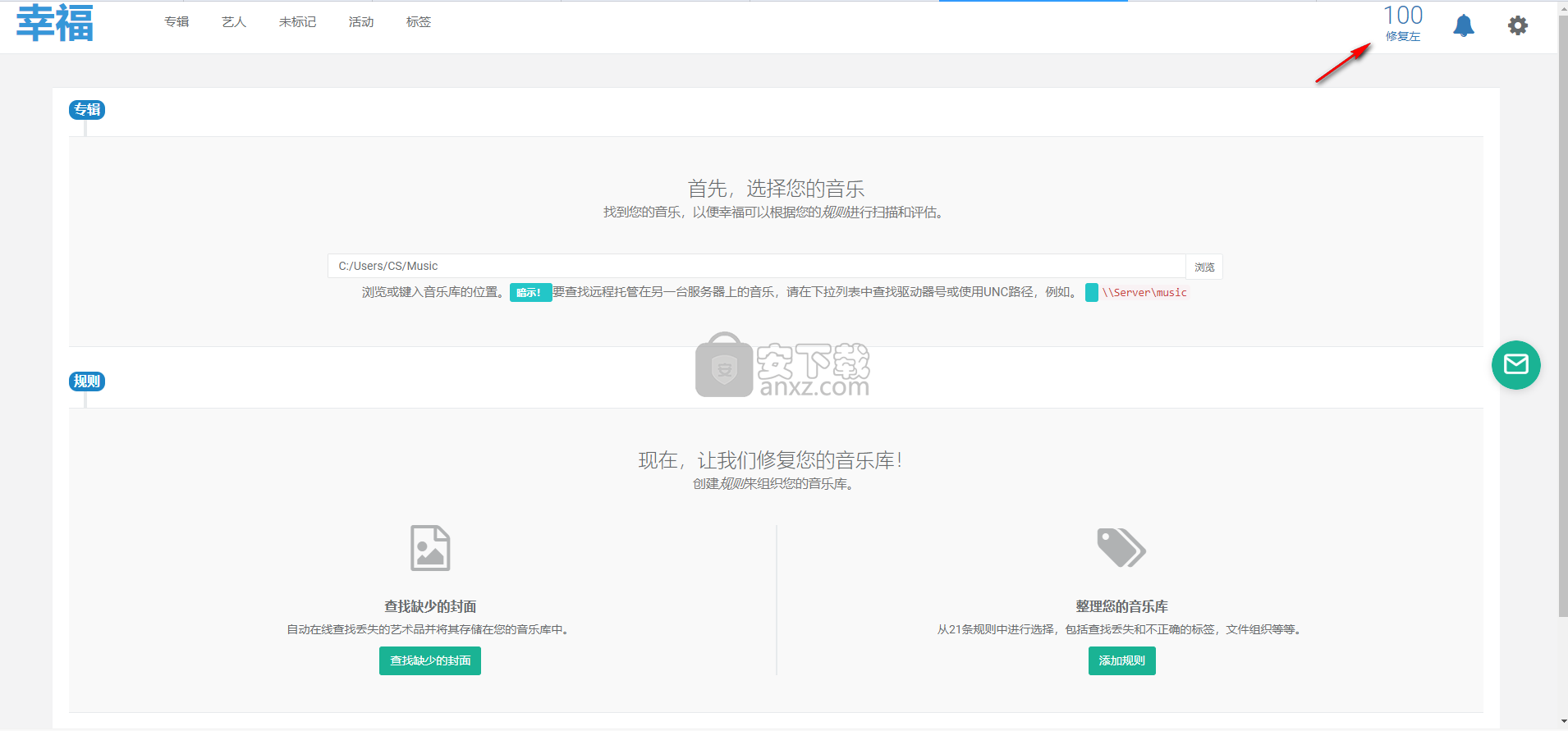Click the 100 修复左 counter
This screenshot has height=731, width=1568.
[x=1403, y=23]
